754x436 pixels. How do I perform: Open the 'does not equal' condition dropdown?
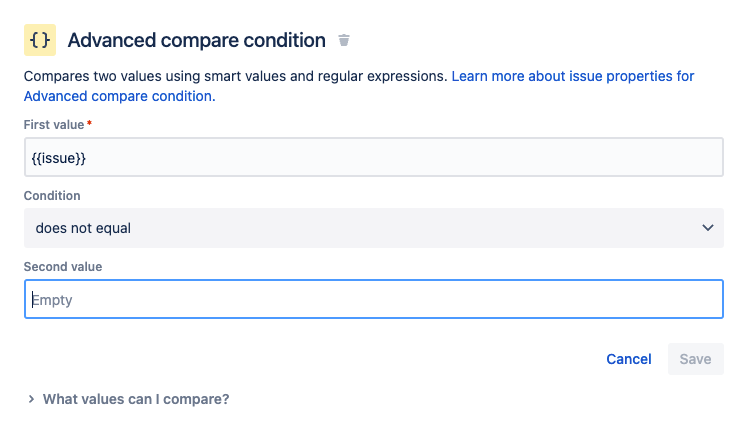pos(374,228)
